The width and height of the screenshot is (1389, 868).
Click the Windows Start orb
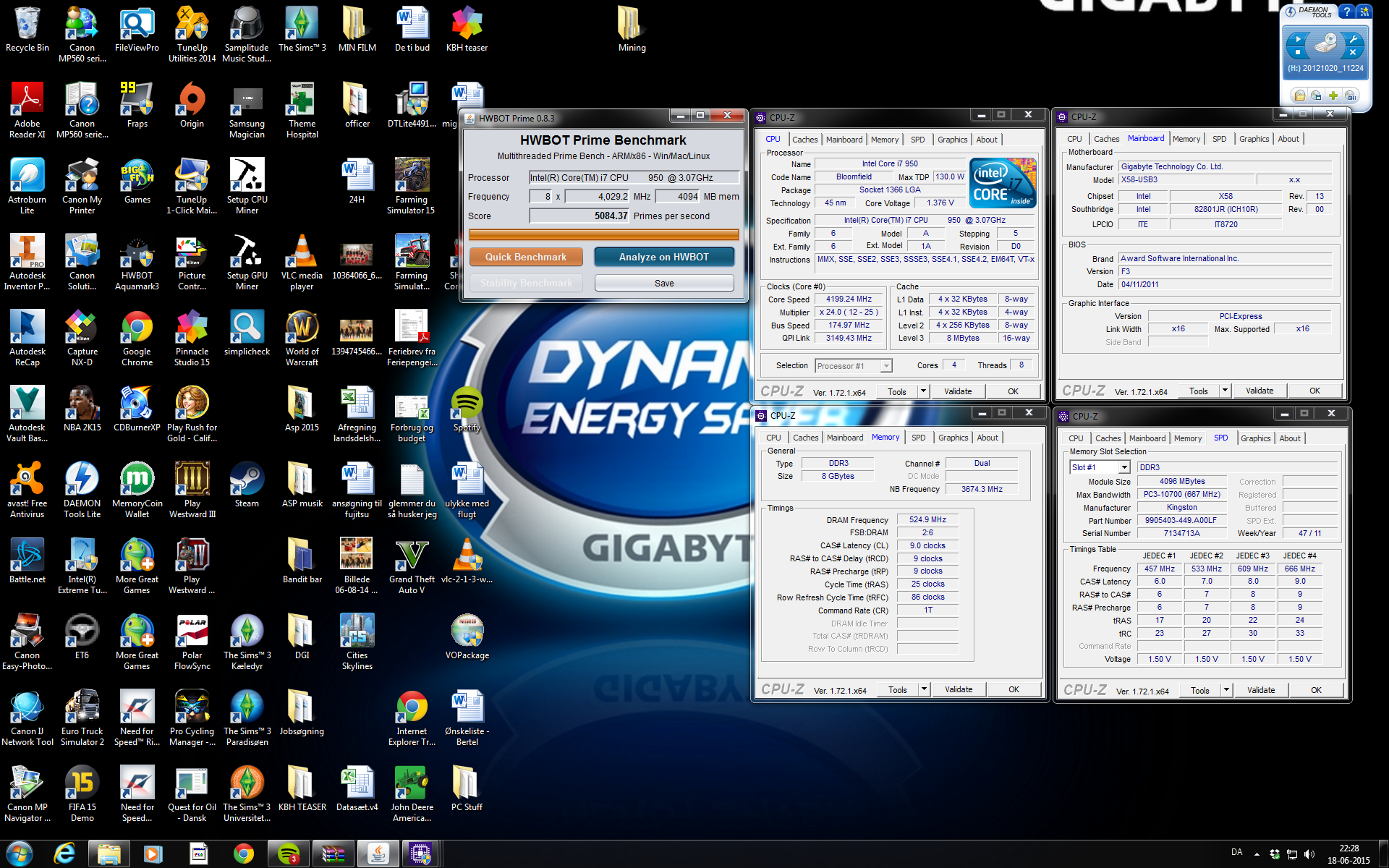click(19, 854)
